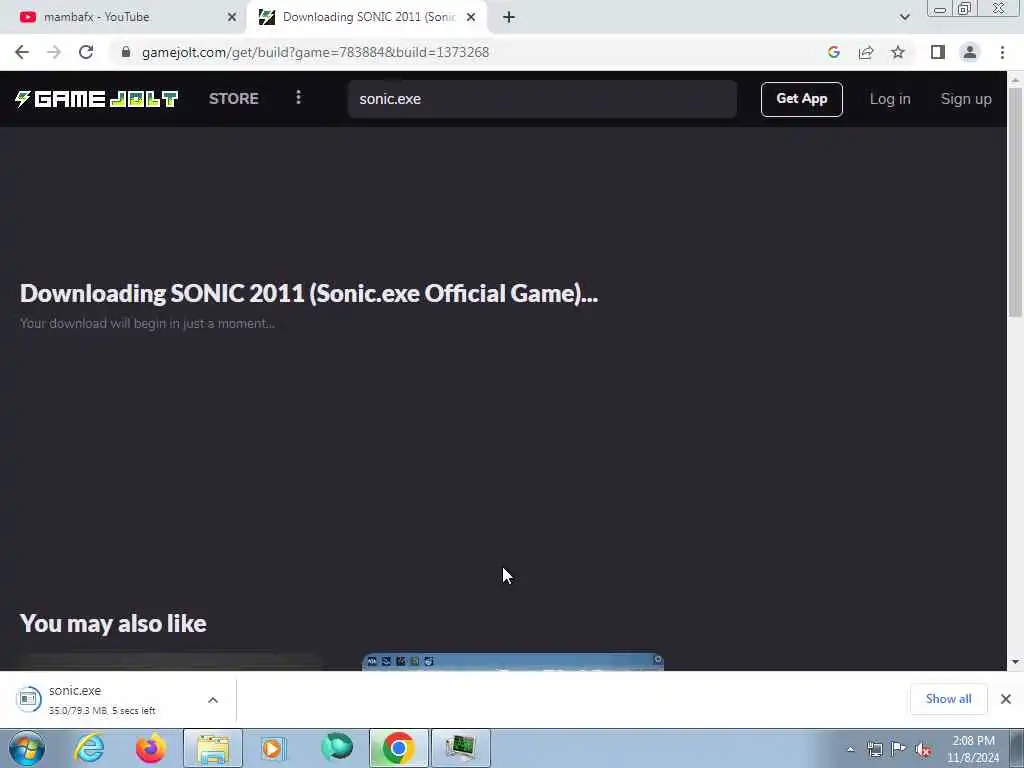Open the Sign up link
Screen dimensions: 1024x768
pyautogui.click(x=965, y=99)
